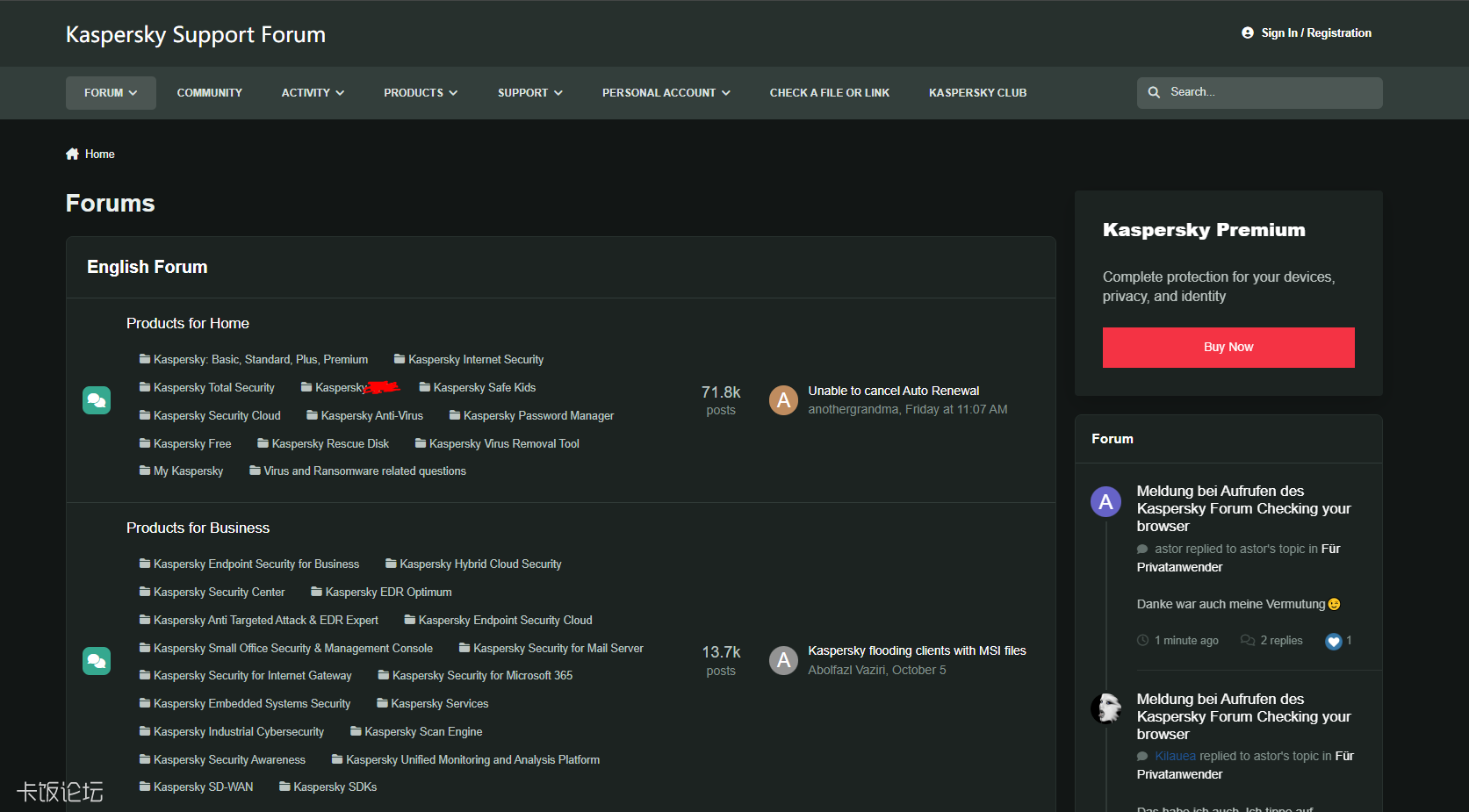Open the KASPERSKY CLUB menu item
This screenshot has width=1469, height=812.
pyautogui.click(x=977, y=93)
